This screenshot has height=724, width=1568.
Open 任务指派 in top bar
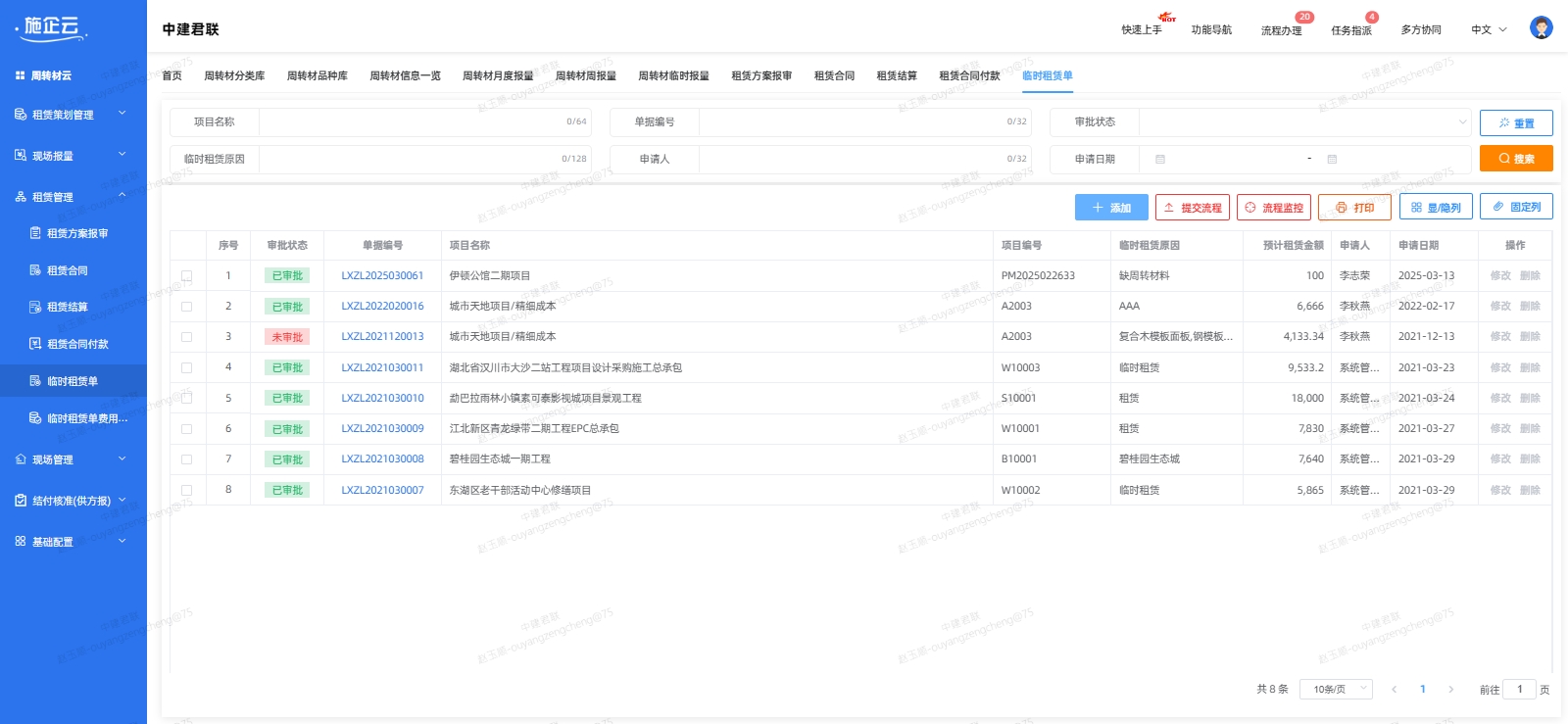1351,30
